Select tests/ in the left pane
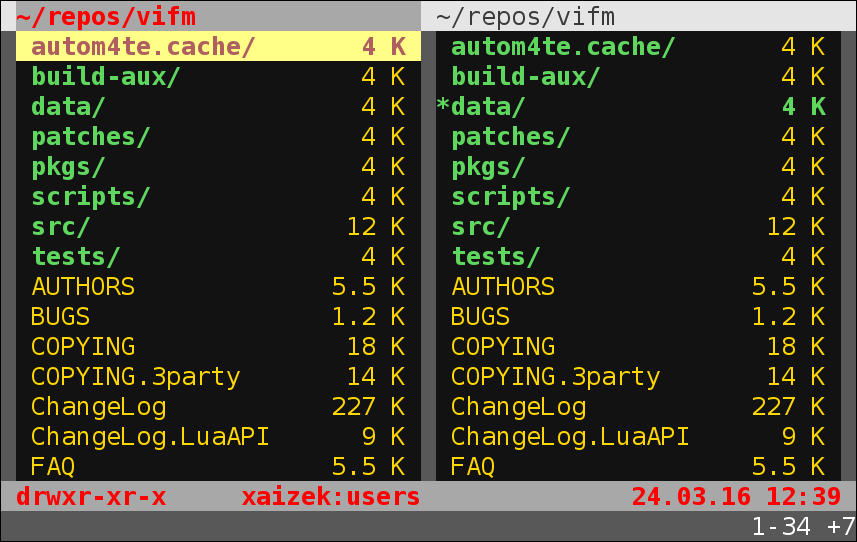This screenshot has height=542, width=857. (218, 256)
